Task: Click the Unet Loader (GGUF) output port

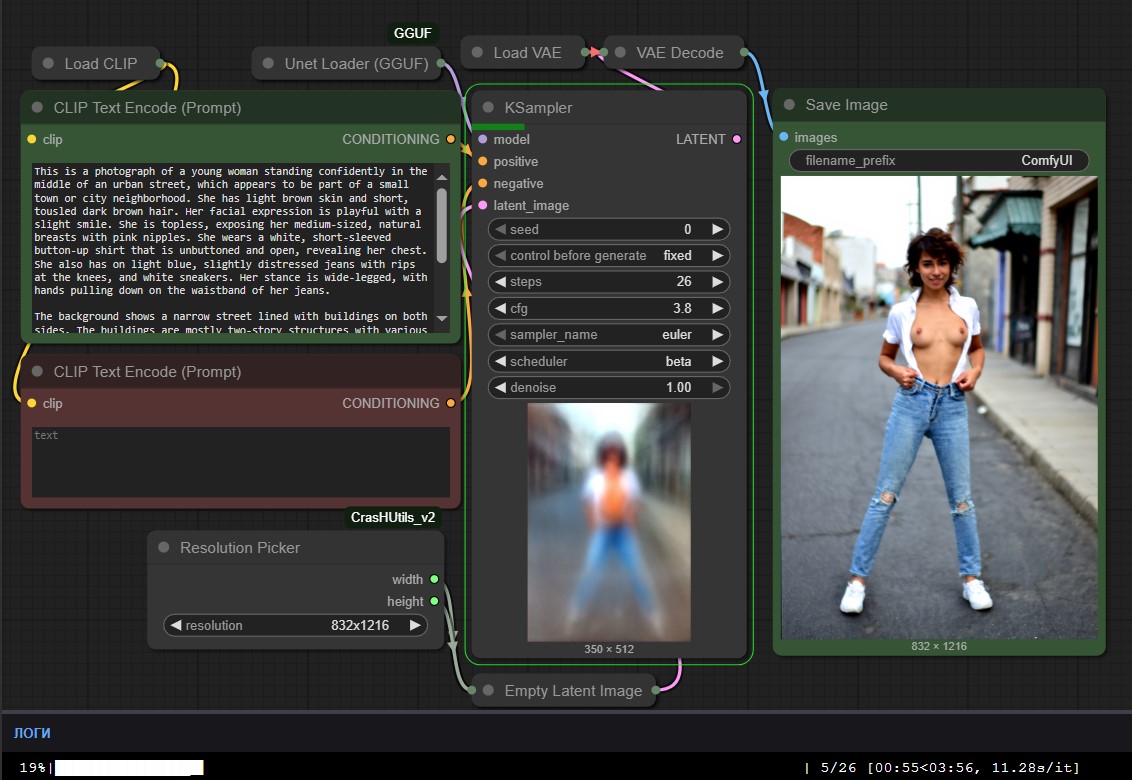Action: click(441, 64)
